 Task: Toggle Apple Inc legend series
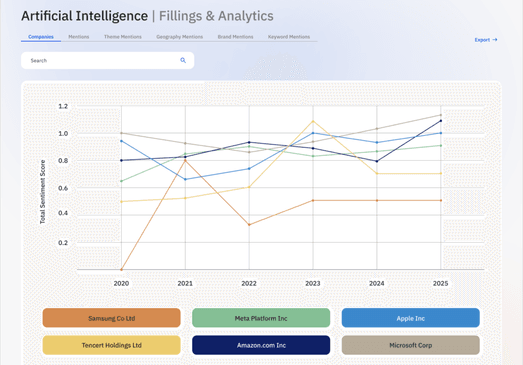[411, 318]
